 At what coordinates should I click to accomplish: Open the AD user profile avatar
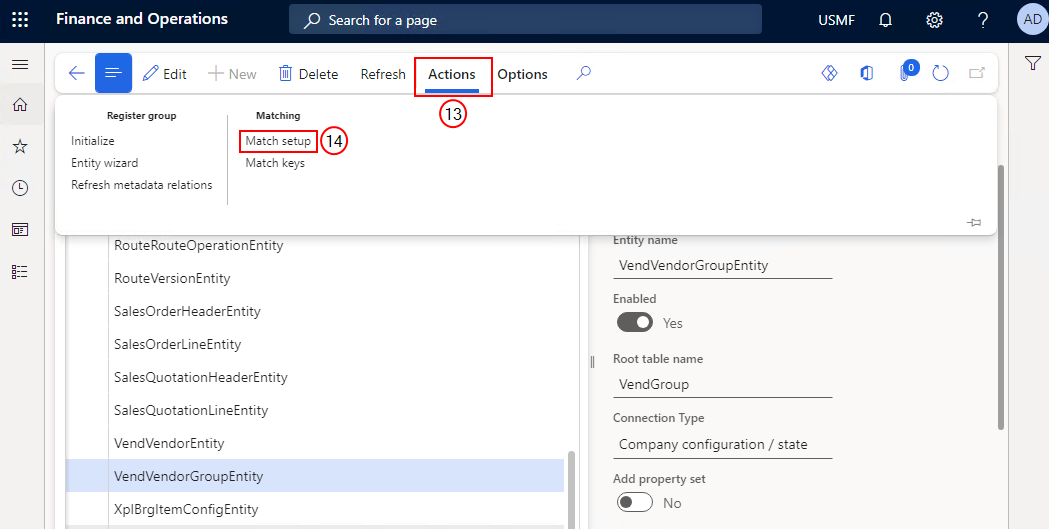point(1032,20)
